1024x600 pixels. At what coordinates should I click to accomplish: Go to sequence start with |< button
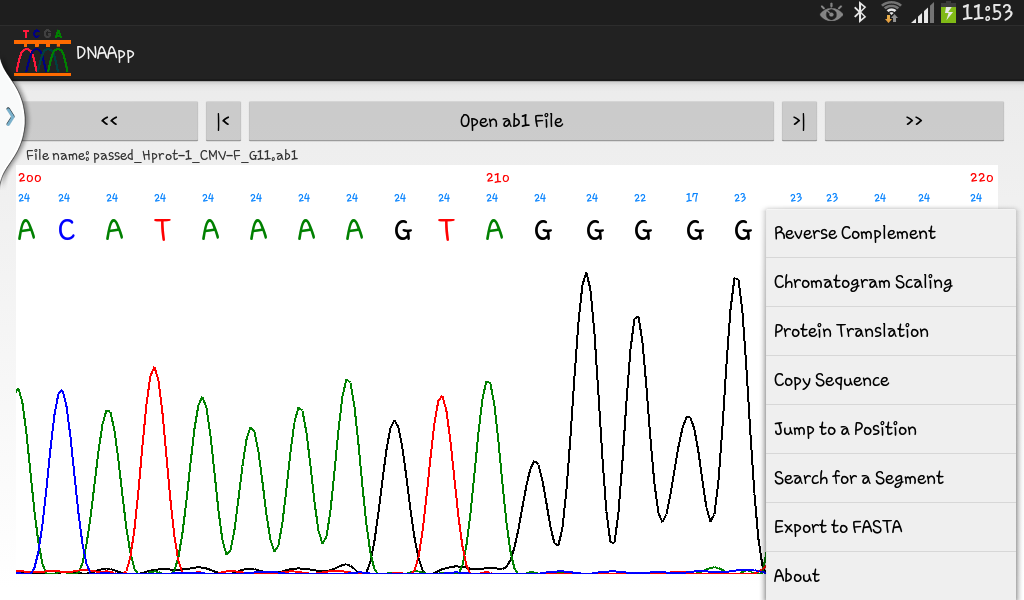click(223, 120)
